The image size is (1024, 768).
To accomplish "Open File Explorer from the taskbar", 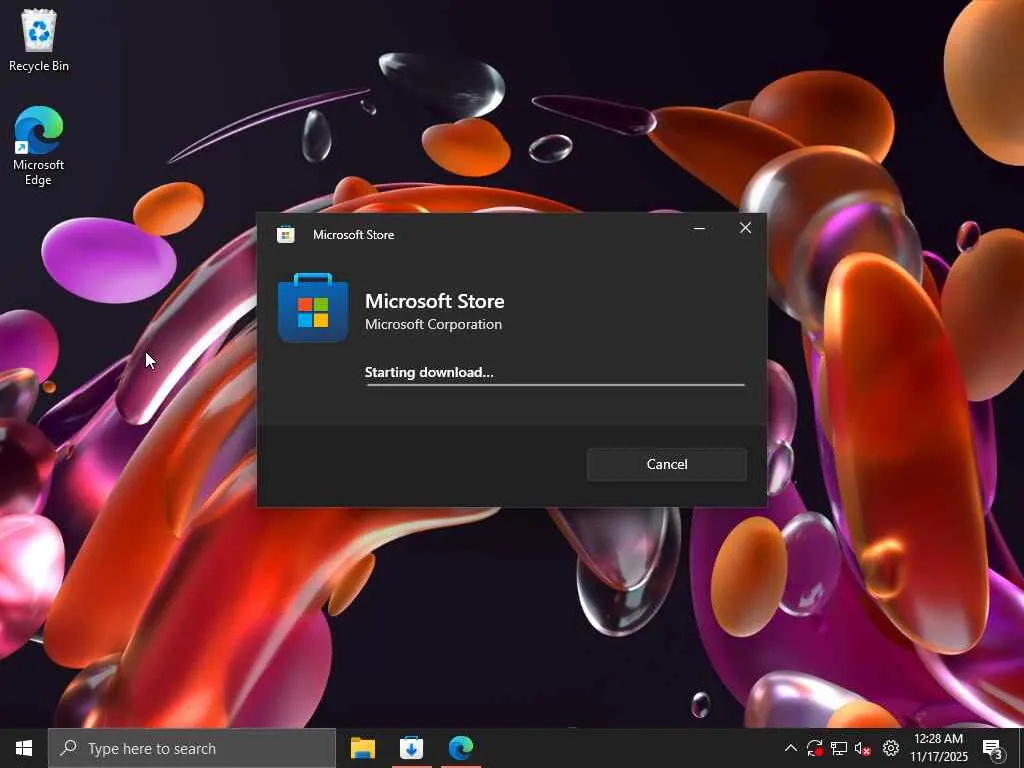I will pos(362,748).
